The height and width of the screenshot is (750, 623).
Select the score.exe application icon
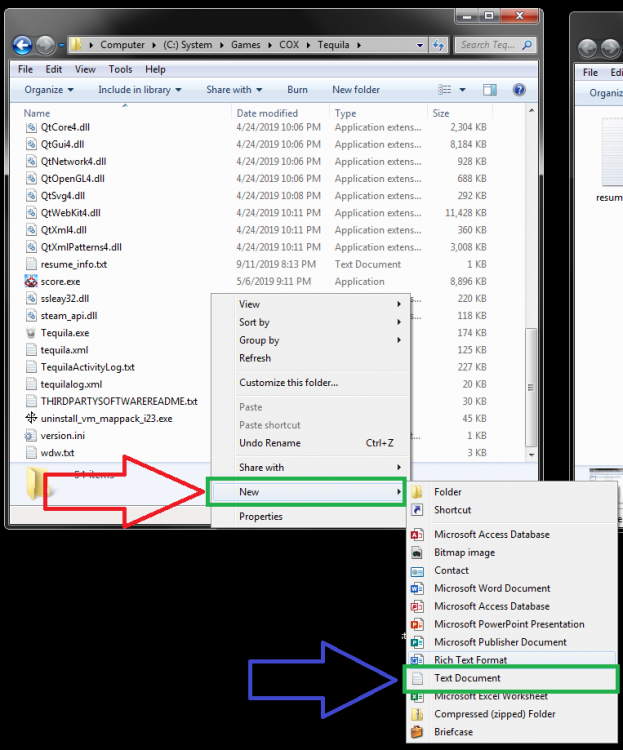tap(31, 281)
